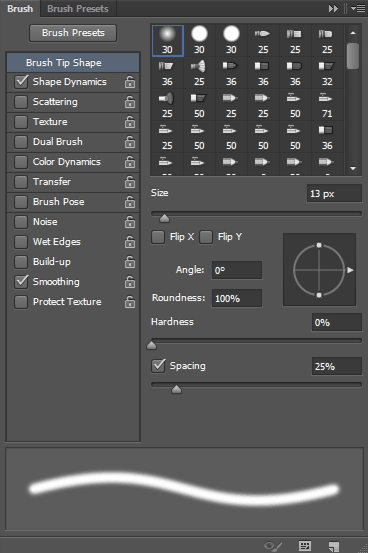Enable the Transfer checkbox
Screen dimensions: 368x553
21,182
